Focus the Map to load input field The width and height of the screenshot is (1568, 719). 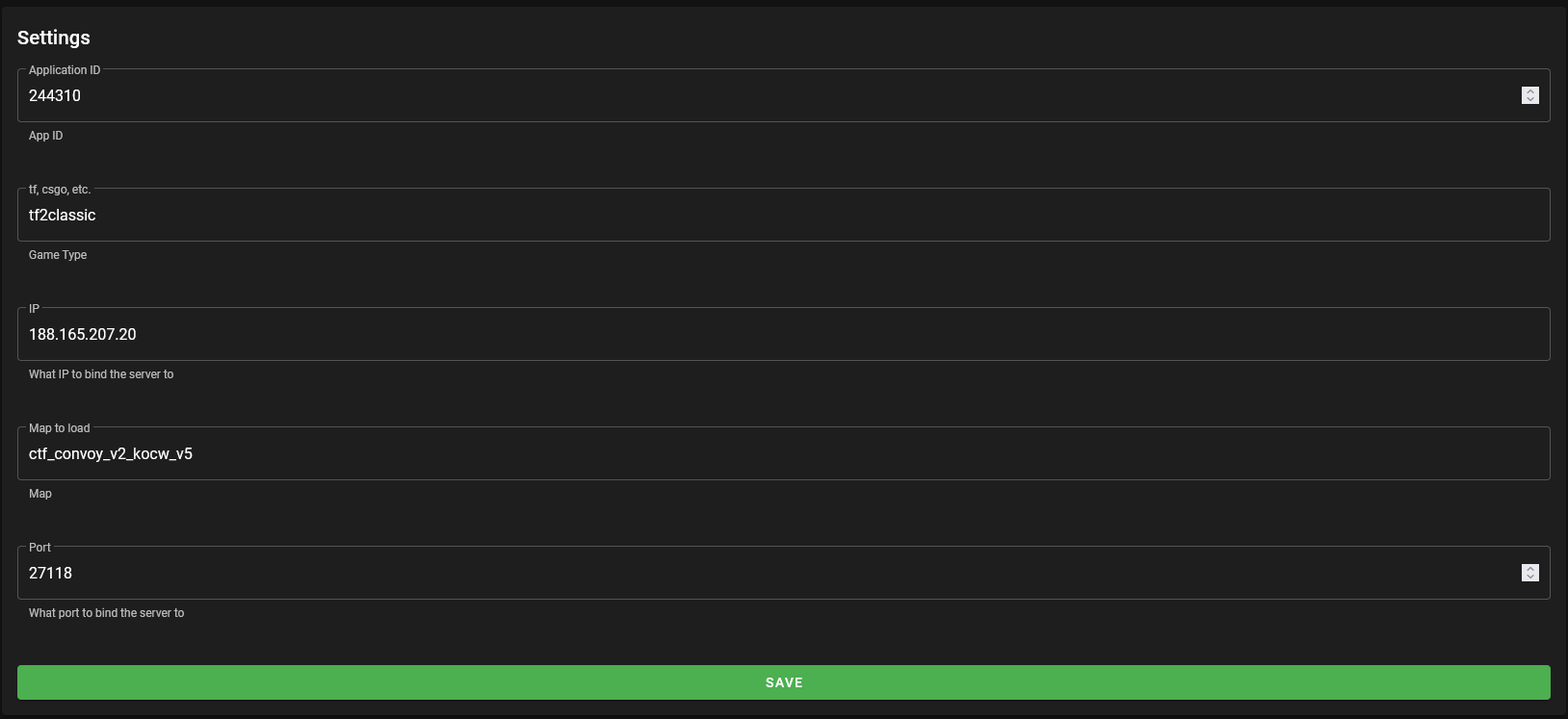coord(784,453)
